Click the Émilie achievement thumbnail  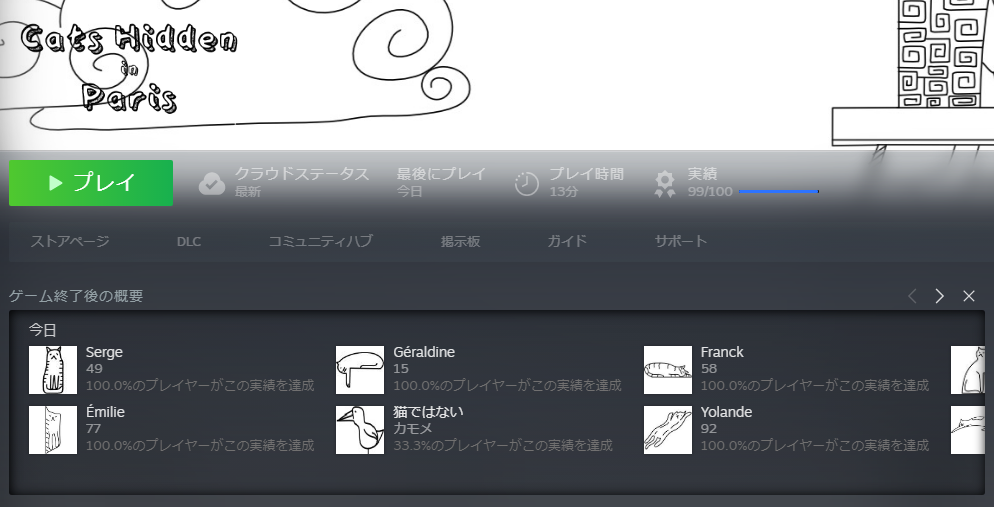pos(53,430)
